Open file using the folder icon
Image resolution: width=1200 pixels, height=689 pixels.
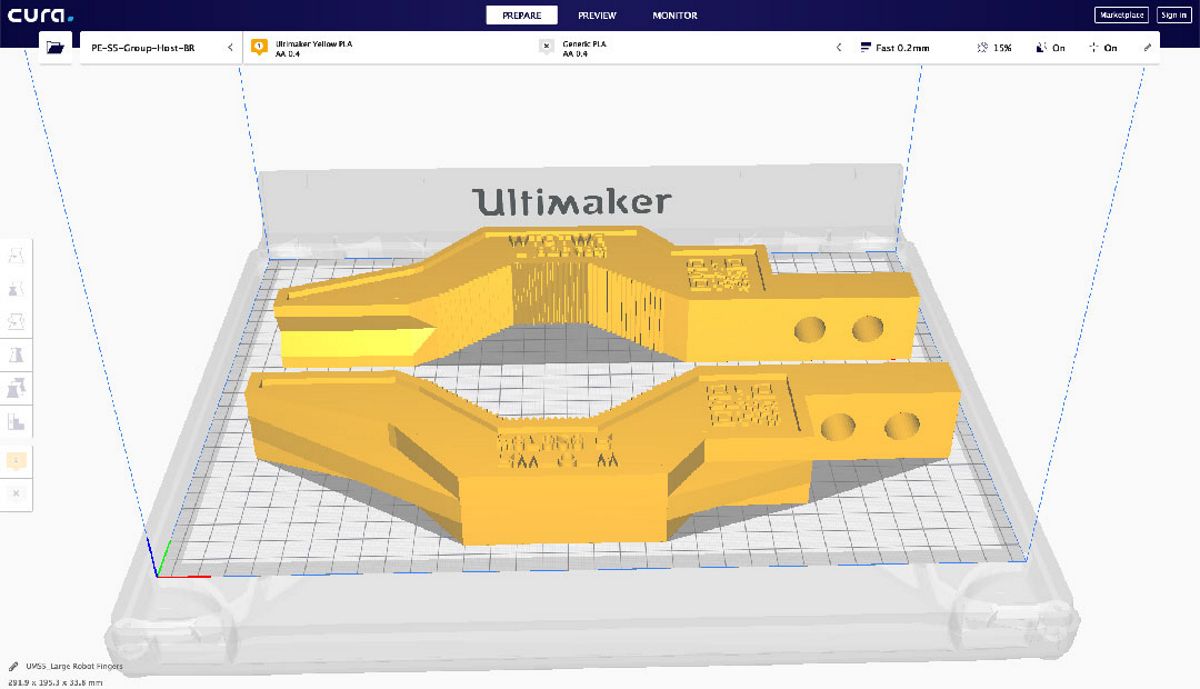(55, 47)
